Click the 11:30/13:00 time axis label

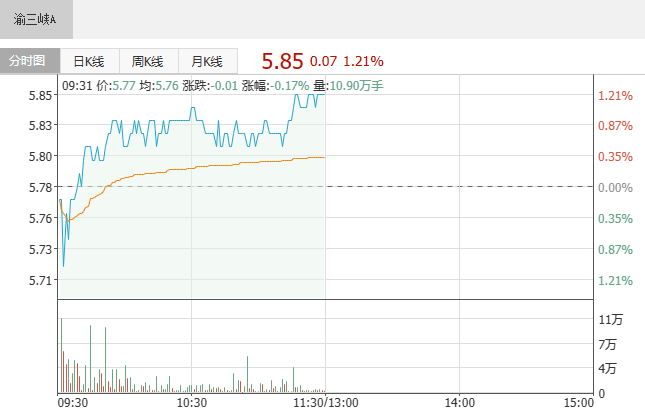click(x=326, y=403)
